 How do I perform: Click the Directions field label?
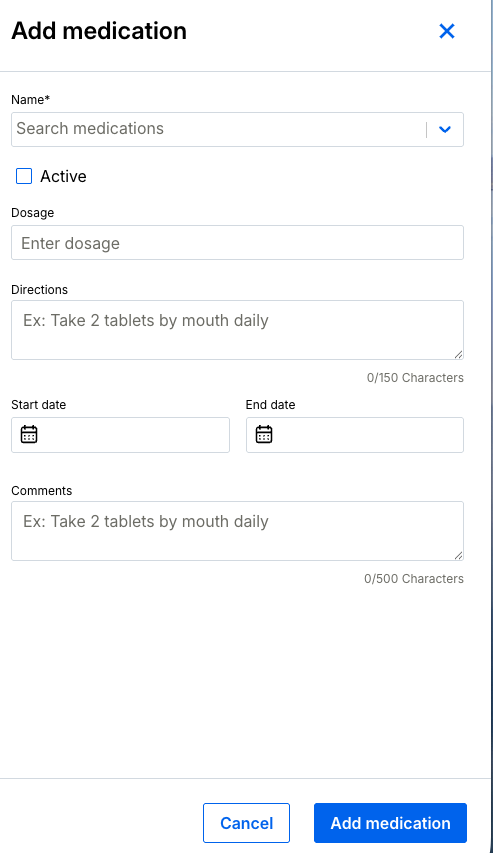tap(40, 289)
